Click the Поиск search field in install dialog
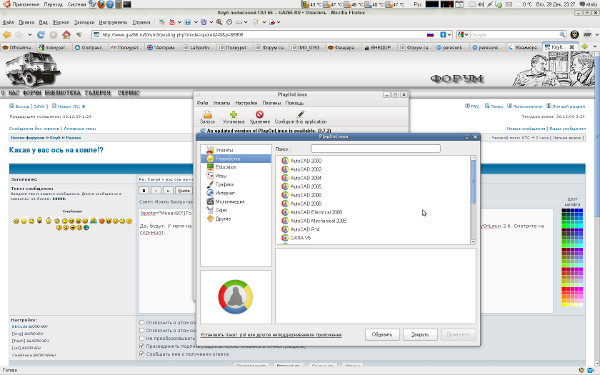Screen dimensions: 600x375 [375, 148]
